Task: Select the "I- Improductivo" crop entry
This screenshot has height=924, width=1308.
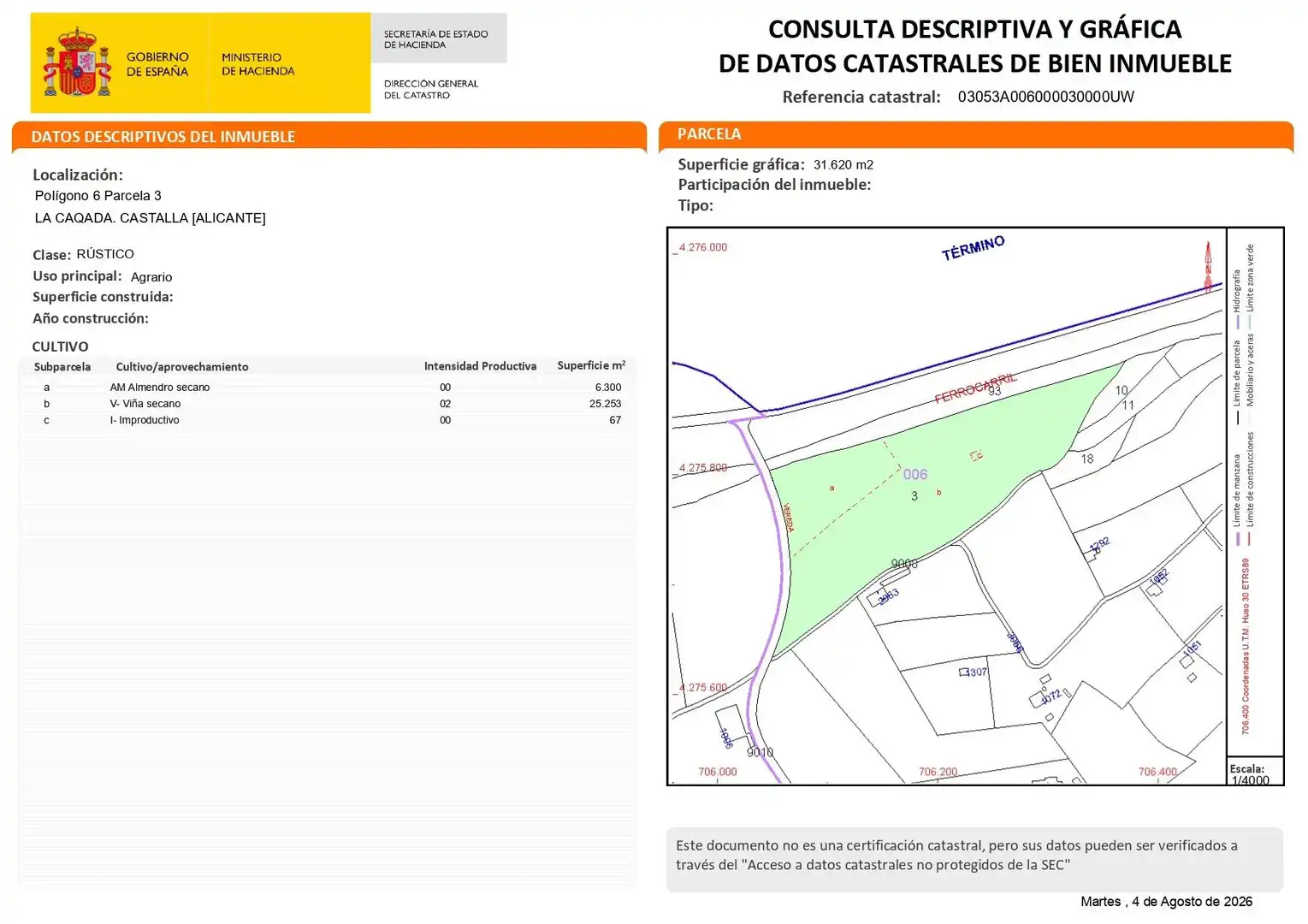Action: pos(145,420)
